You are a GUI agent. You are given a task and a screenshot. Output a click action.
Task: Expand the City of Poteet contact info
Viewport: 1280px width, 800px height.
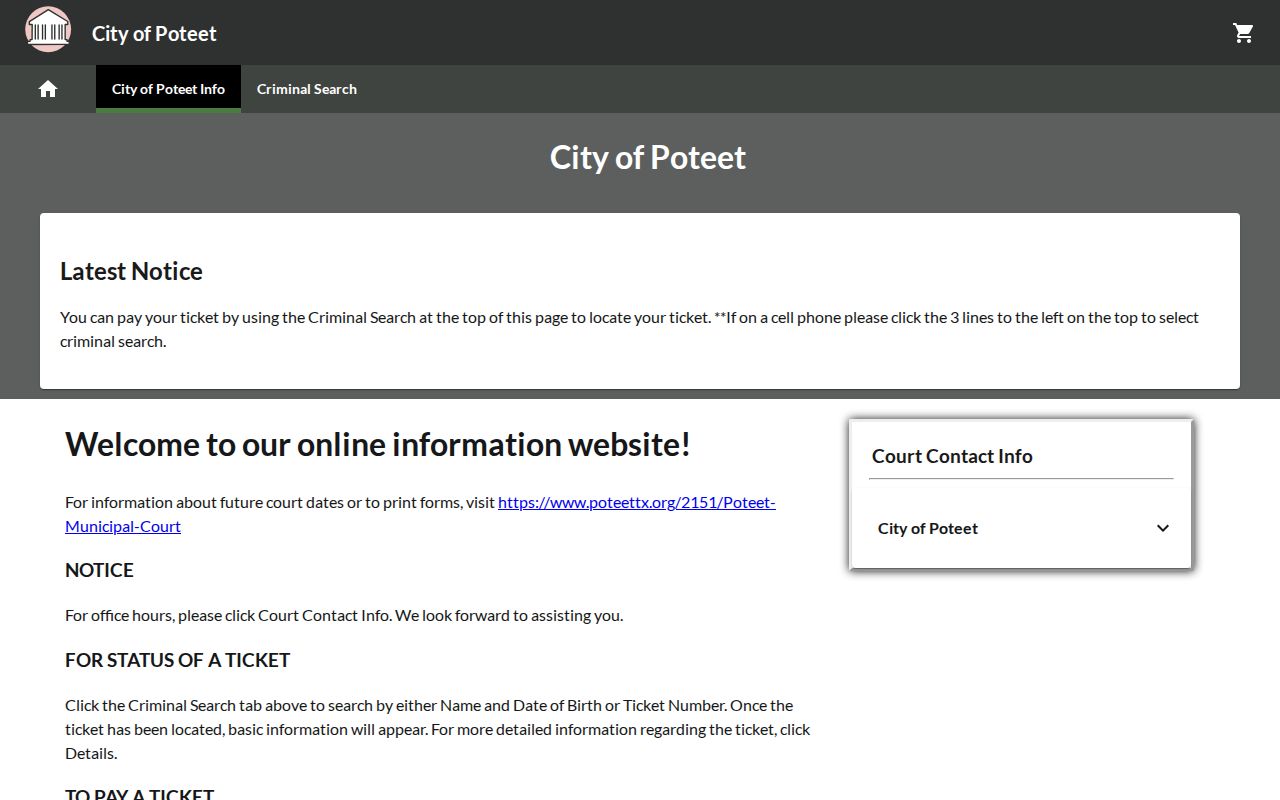(x=1021, y=528)
